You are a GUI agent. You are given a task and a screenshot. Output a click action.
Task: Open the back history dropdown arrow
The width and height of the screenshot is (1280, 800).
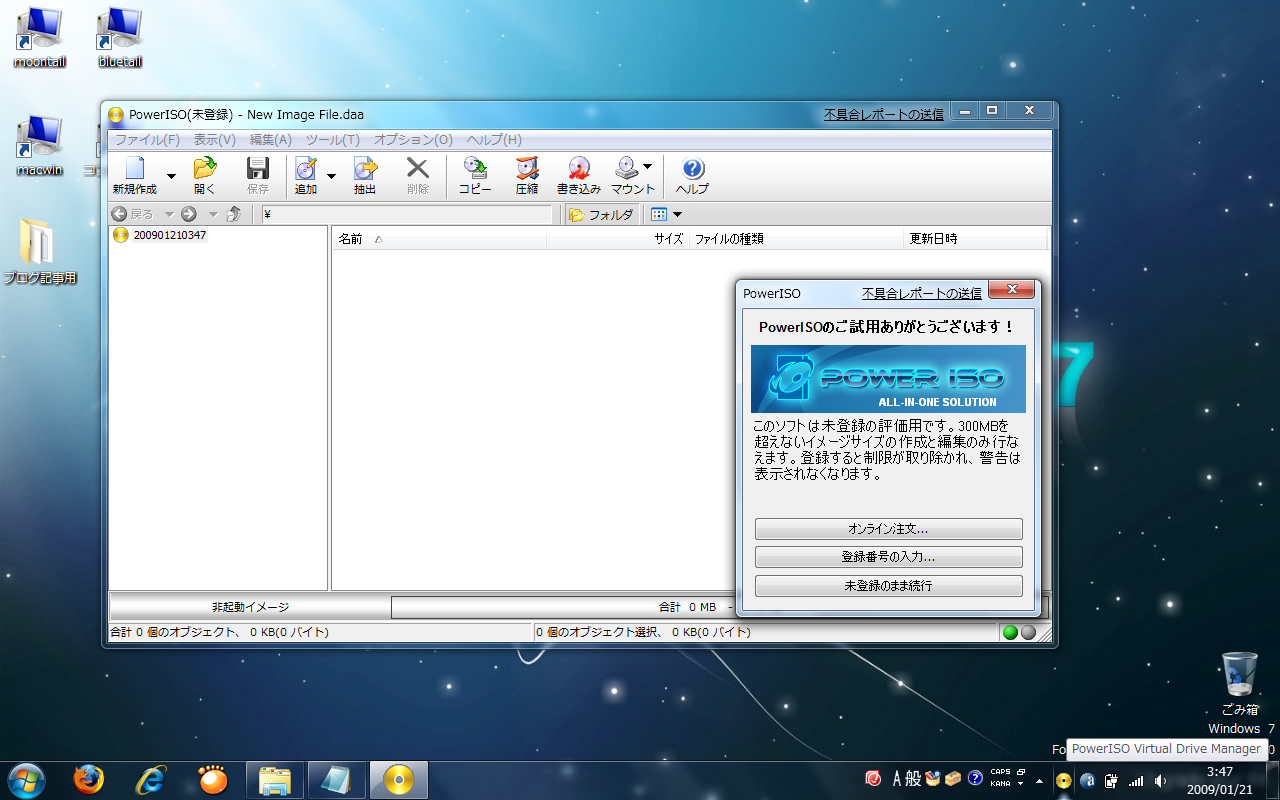click(x=168, y=214)
